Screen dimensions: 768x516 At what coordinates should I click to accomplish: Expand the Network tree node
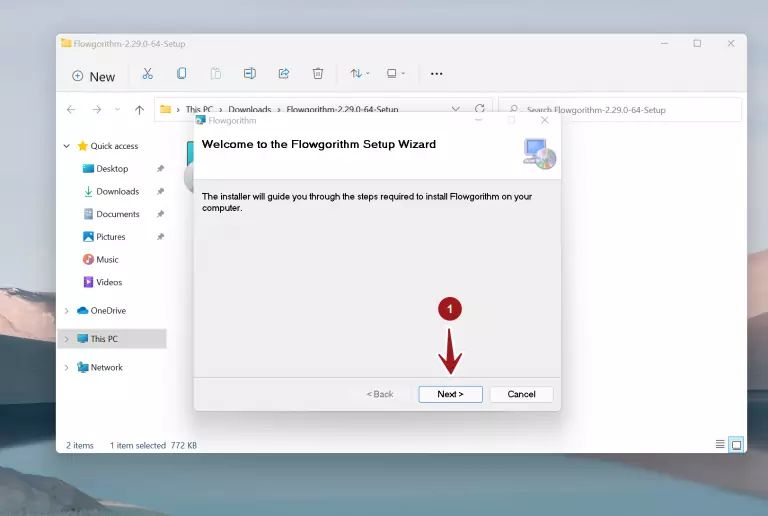(67, 367)
